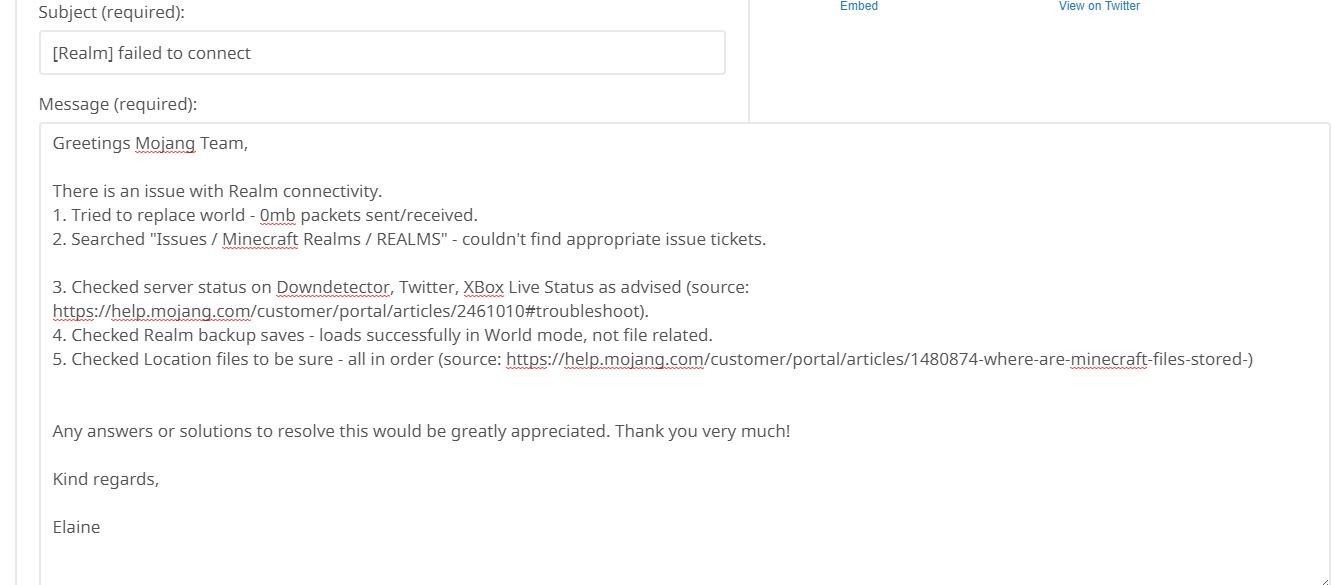Place cursor on the word 'Greetings'
The height and width of the screenshot is (585, 1331).
[x=92, y=143]
